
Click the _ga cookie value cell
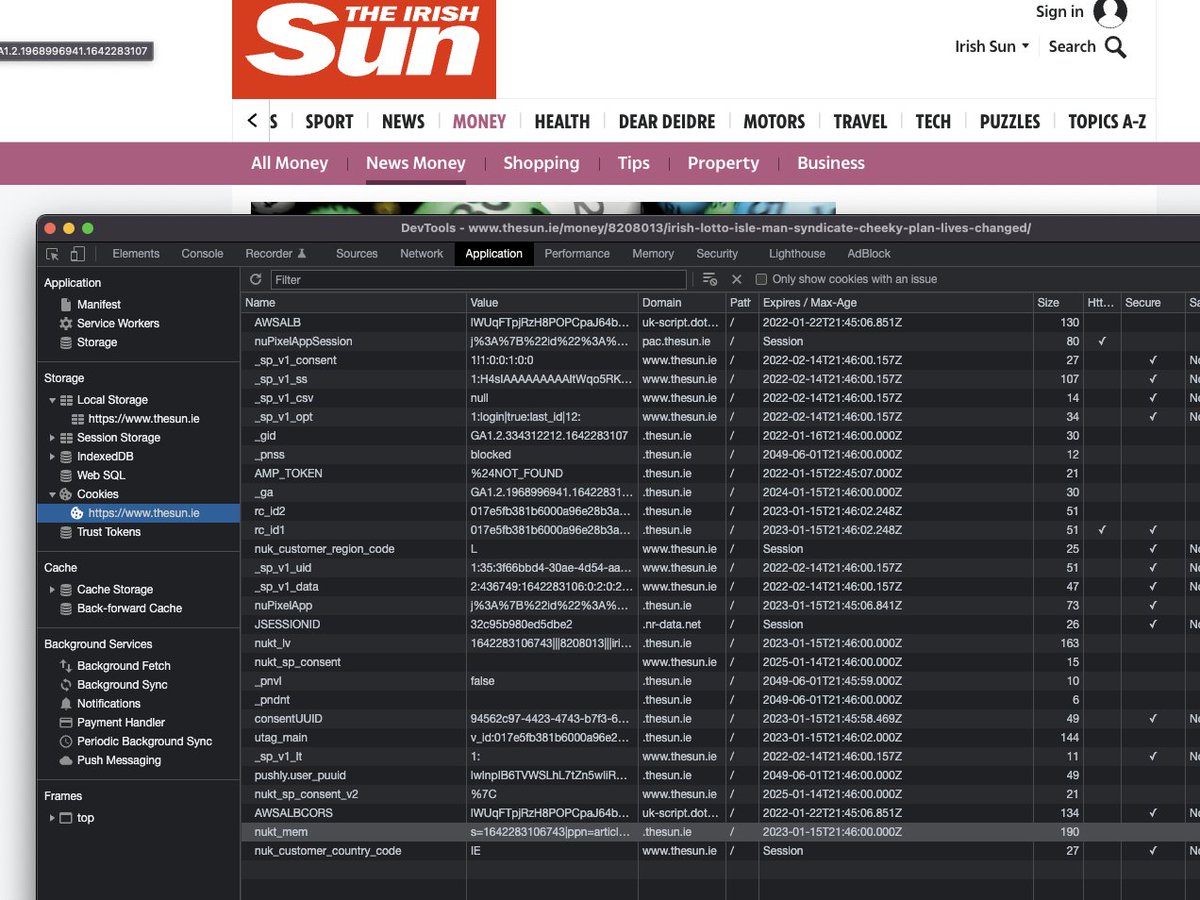click(552, 492)
